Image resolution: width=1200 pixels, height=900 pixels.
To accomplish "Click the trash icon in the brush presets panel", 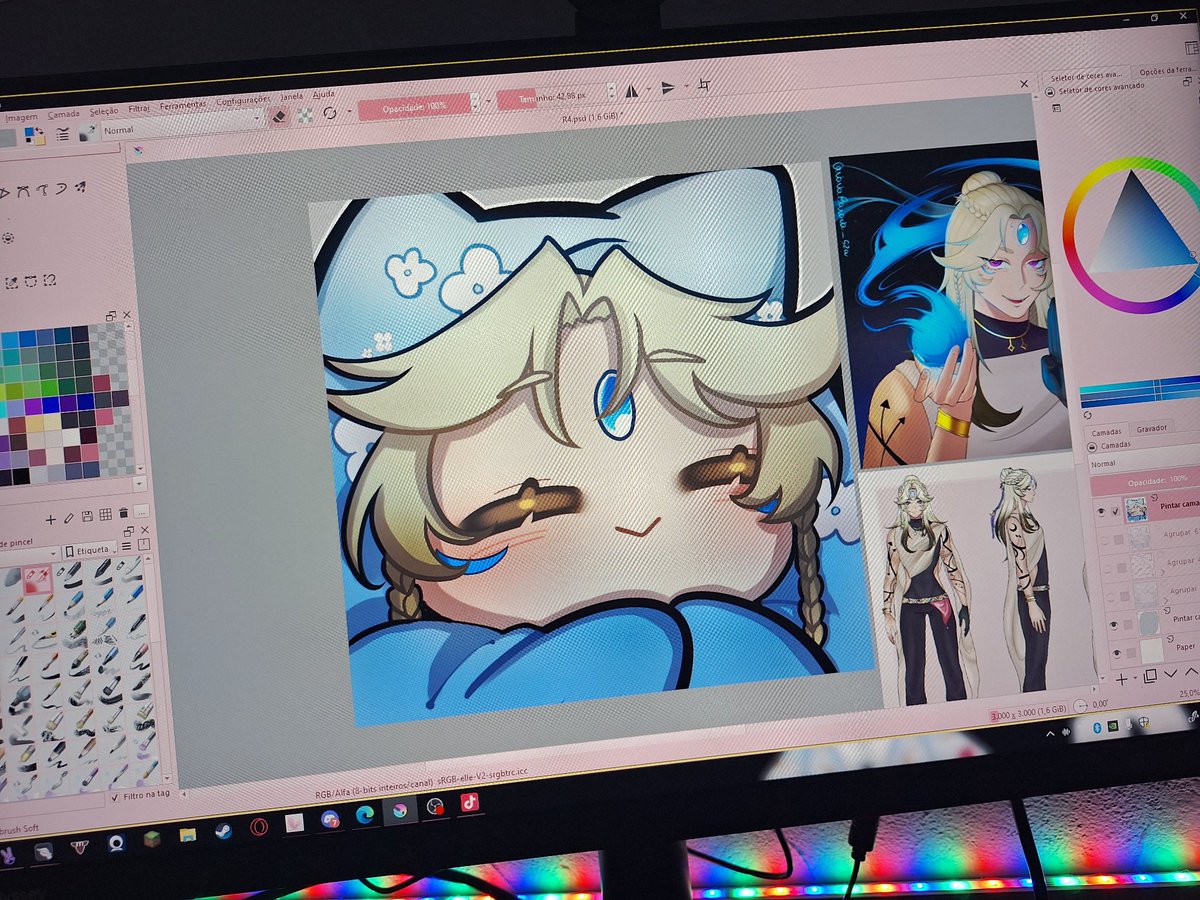I will pyautogui.click(x=123, y=513).
